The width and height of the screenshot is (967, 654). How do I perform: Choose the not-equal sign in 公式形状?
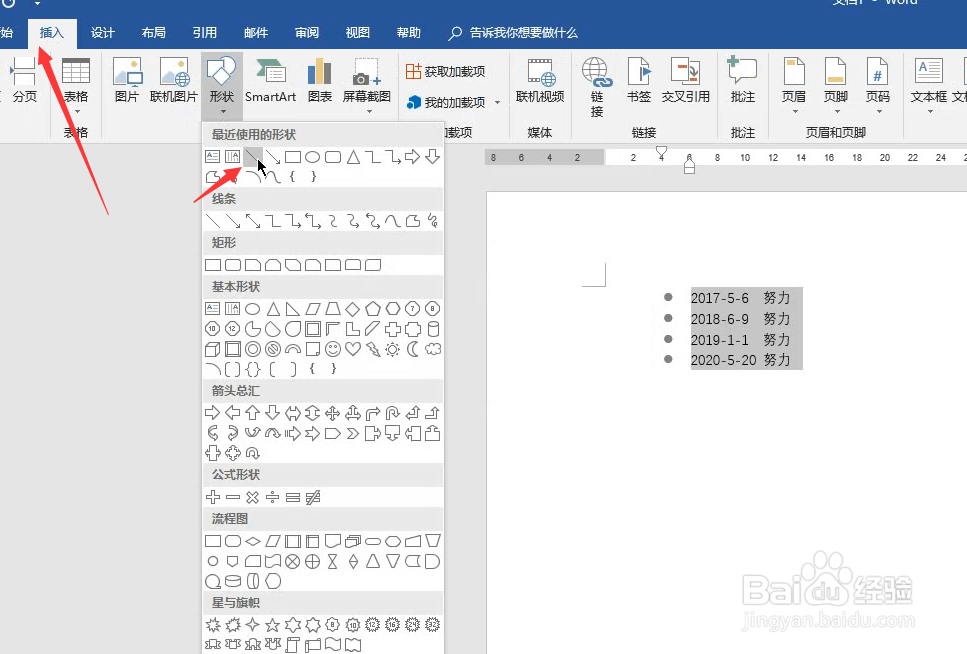tap(313, 497)
